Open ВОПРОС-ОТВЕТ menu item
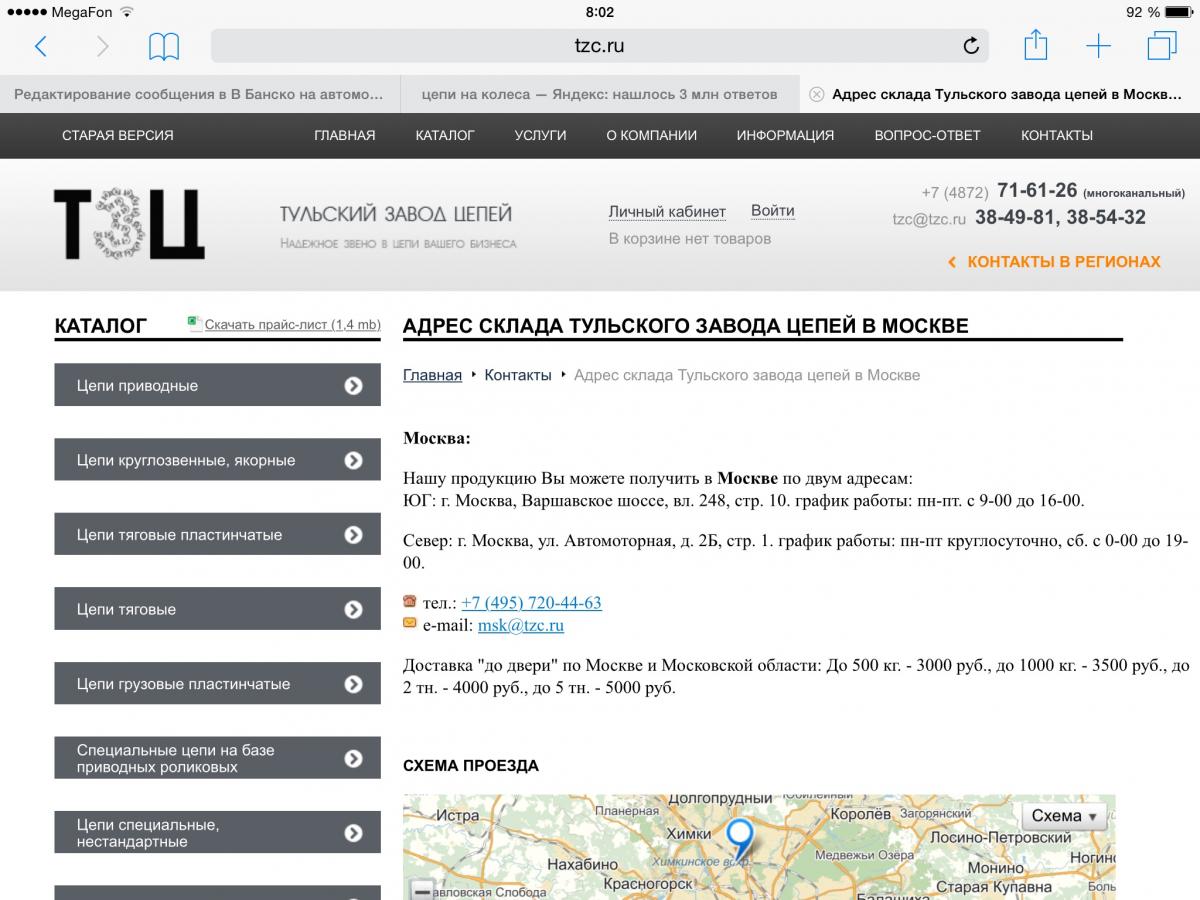 pyautogui.click(x=927, y=135)
